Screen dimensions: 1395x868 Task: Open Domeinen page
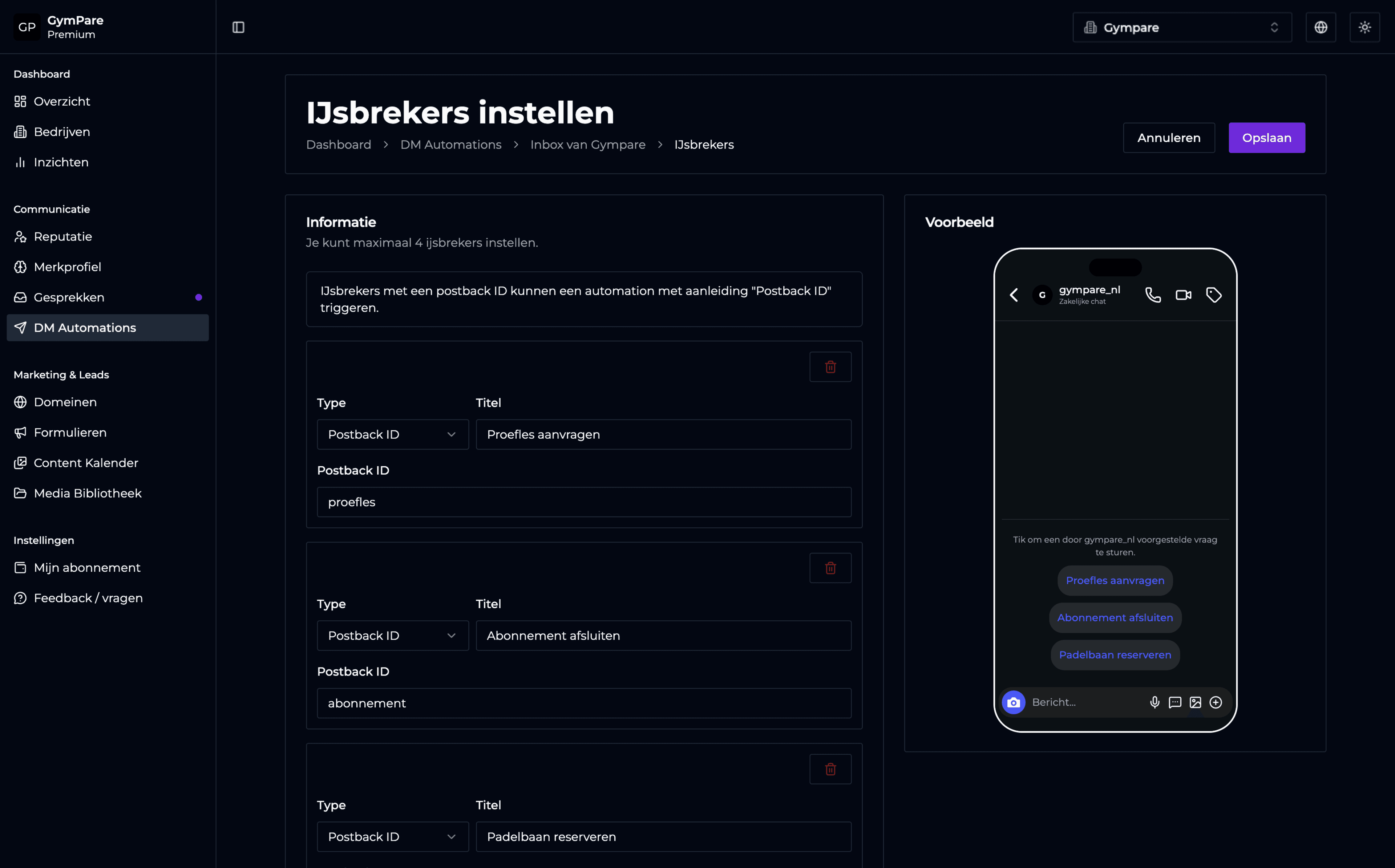point(108,402)
